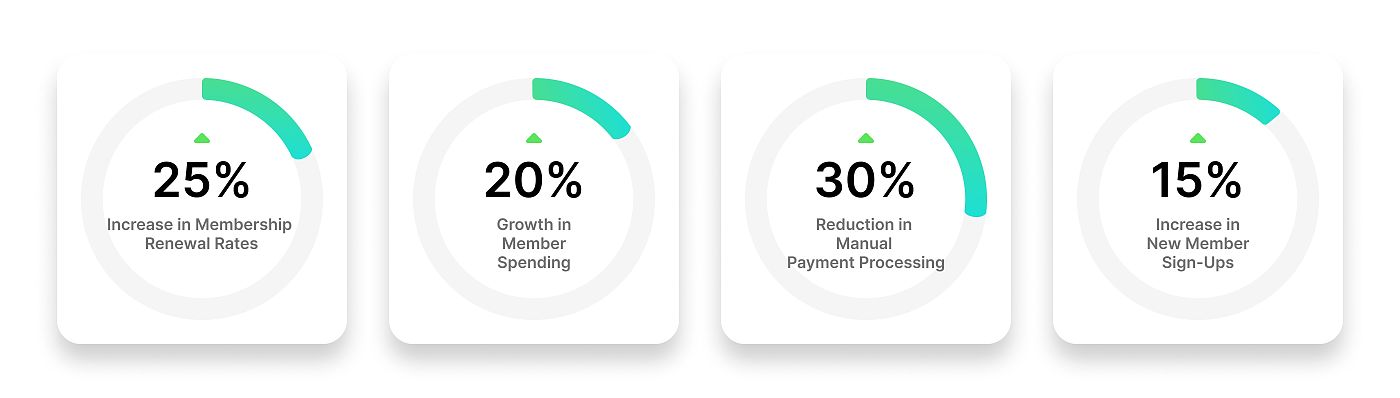
Task: Click the green up-arrow above 20%
Action: tap(534, 138)
